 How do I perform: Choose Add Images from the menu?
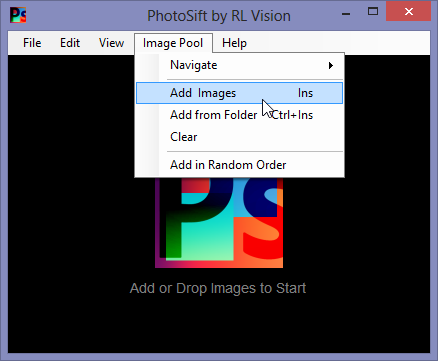click(239, 93)
